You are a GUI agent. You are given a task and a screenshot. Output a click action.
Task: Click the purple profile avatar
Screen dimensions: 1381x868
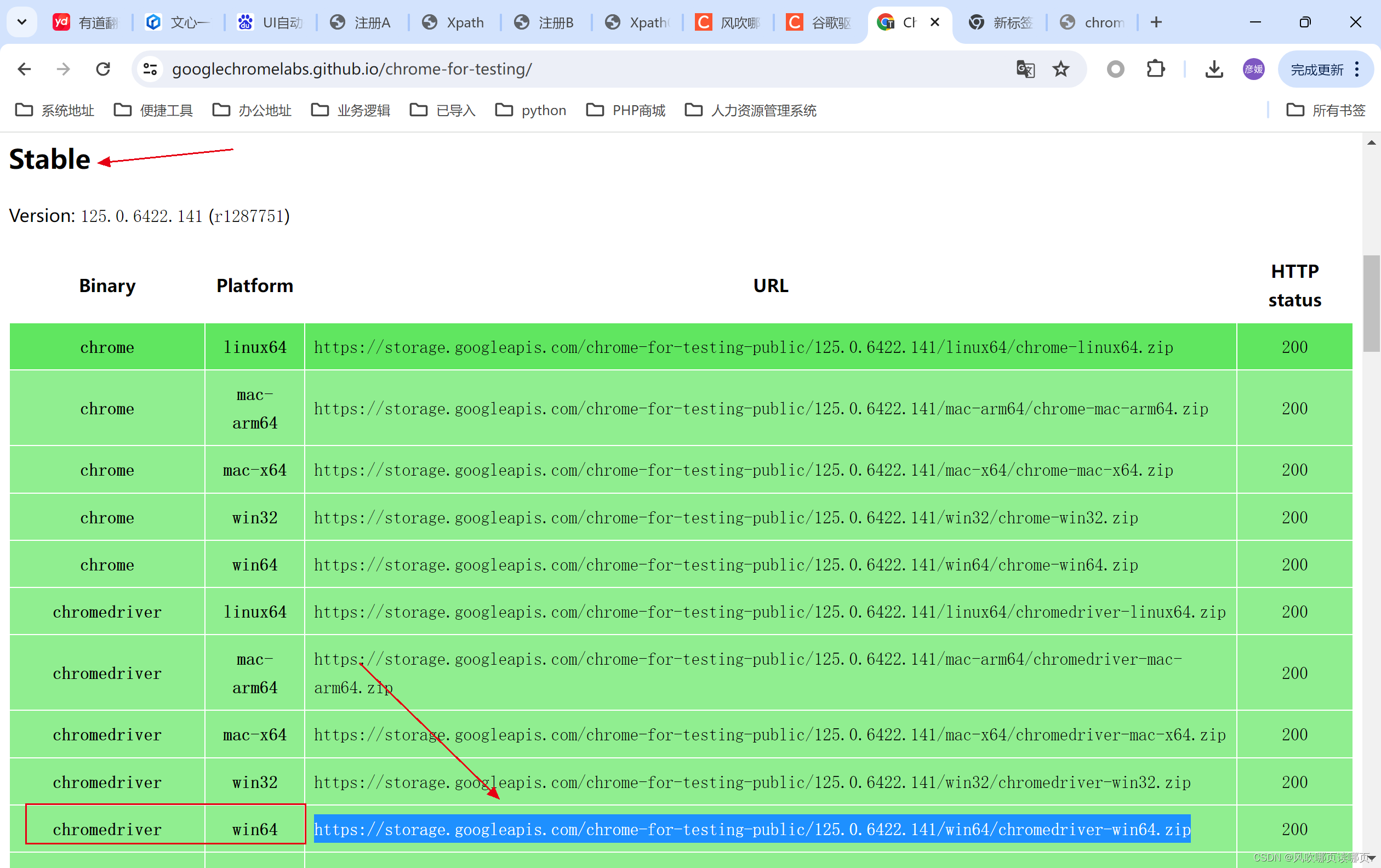(x=1254, y=70)
